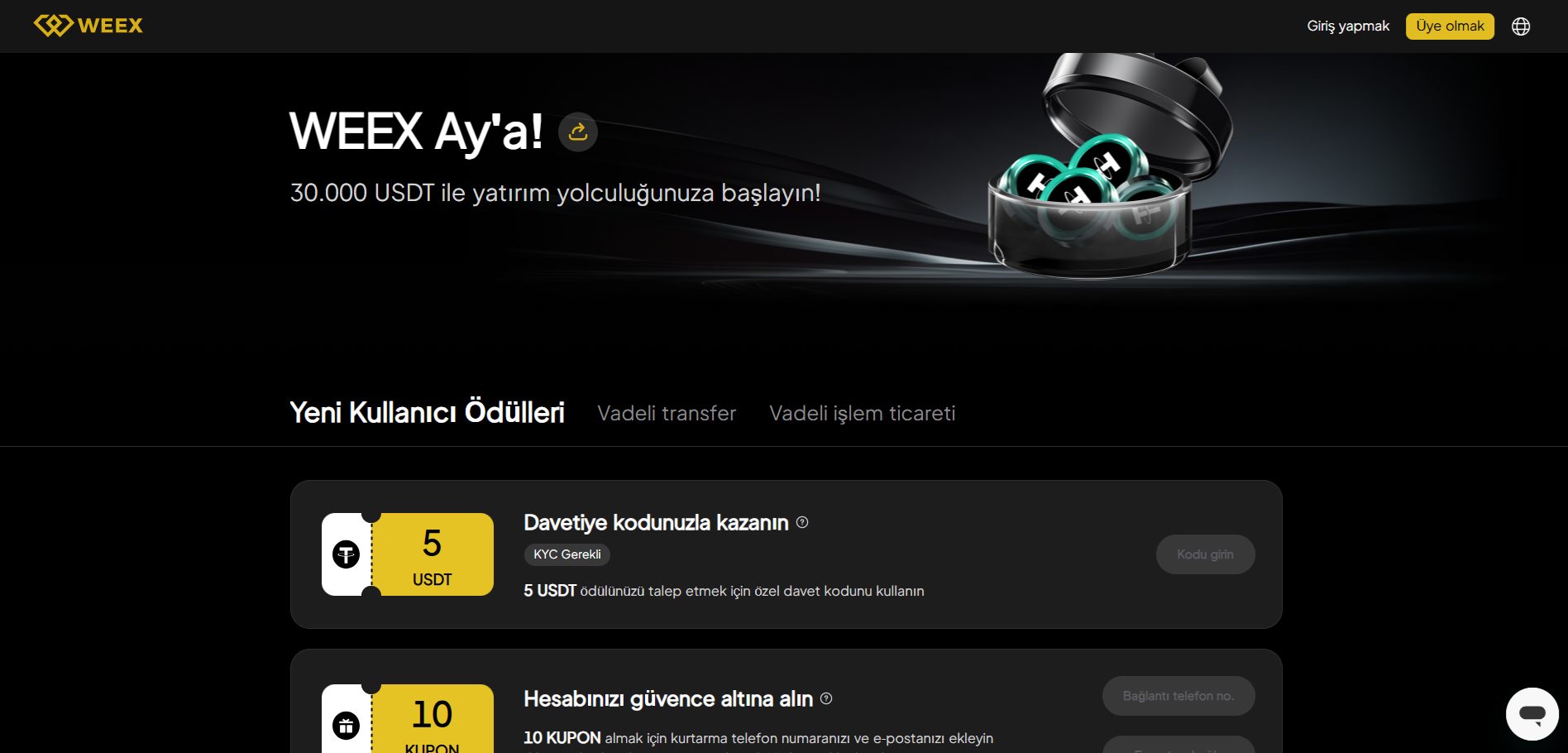Select the Yeni Kullanıcı Ödülleri tab
Image resolution: width=1568 pixels, height=753 pixels.
[x=427, y=412]
